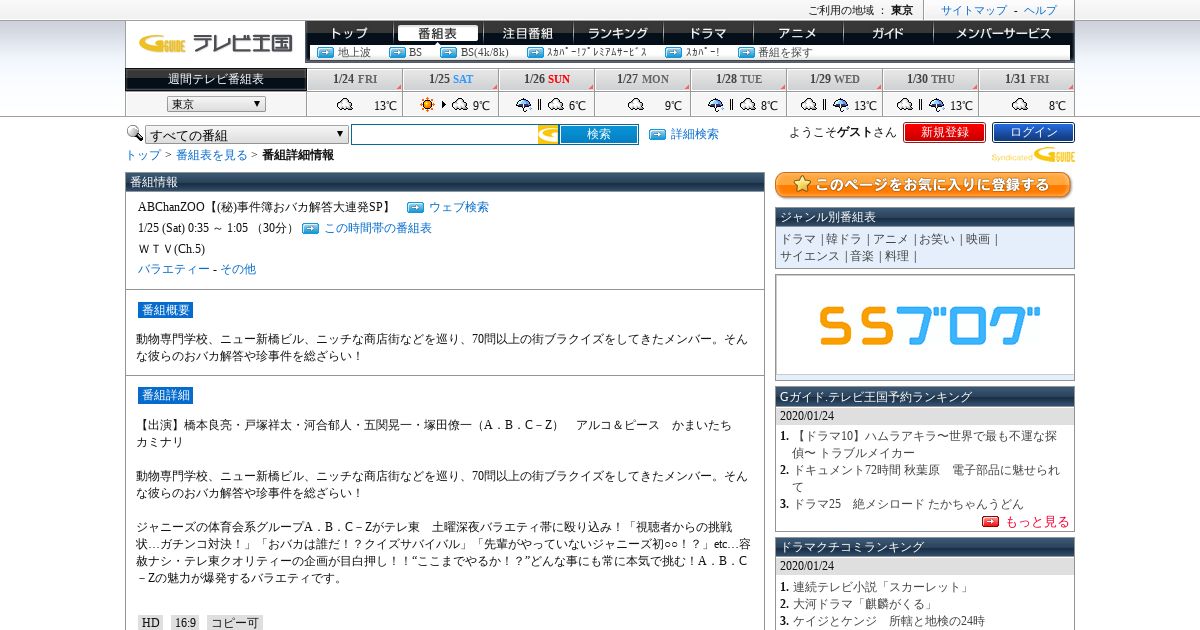The height and width of the screenshot is (630, 1200).
Task: Click the 検索 search button
Action: point(598,134)
